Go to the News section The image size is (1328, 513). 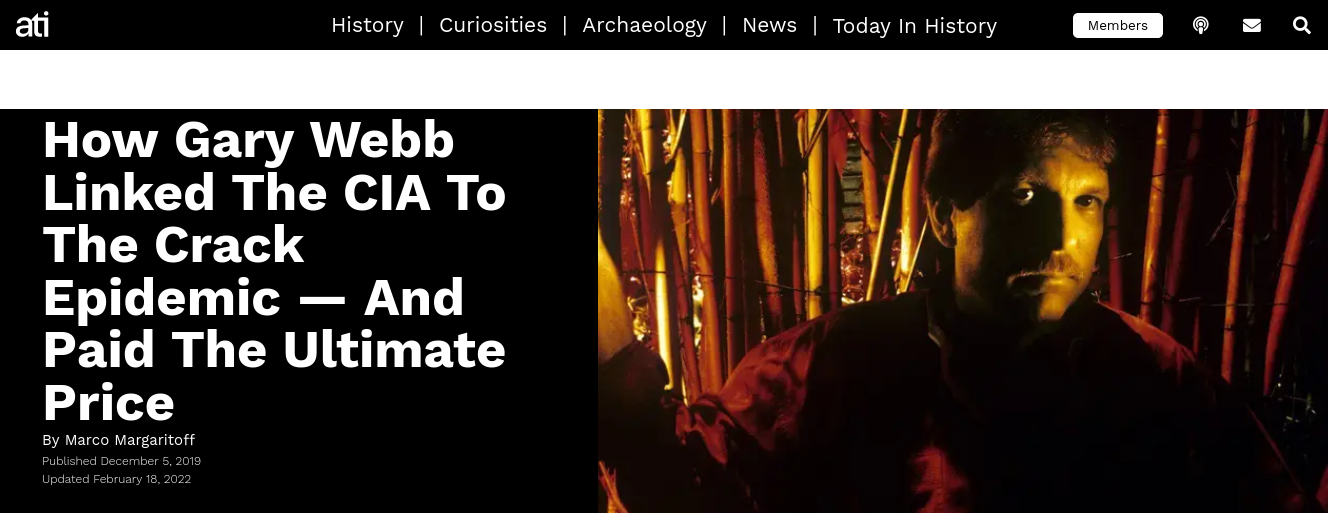point(769,25)
